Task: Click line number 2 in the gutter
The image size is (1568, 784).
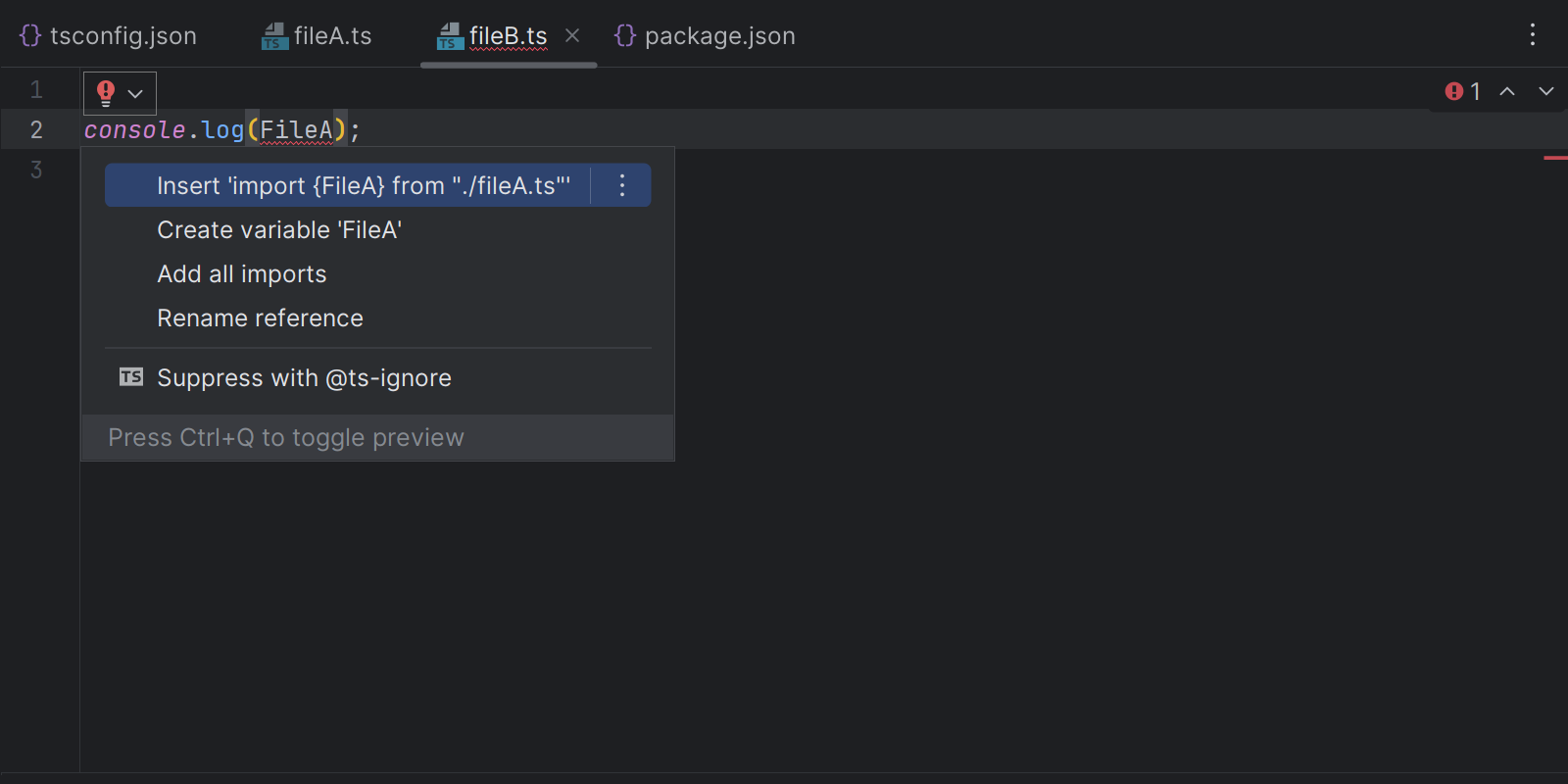Action: pos(36,129)
